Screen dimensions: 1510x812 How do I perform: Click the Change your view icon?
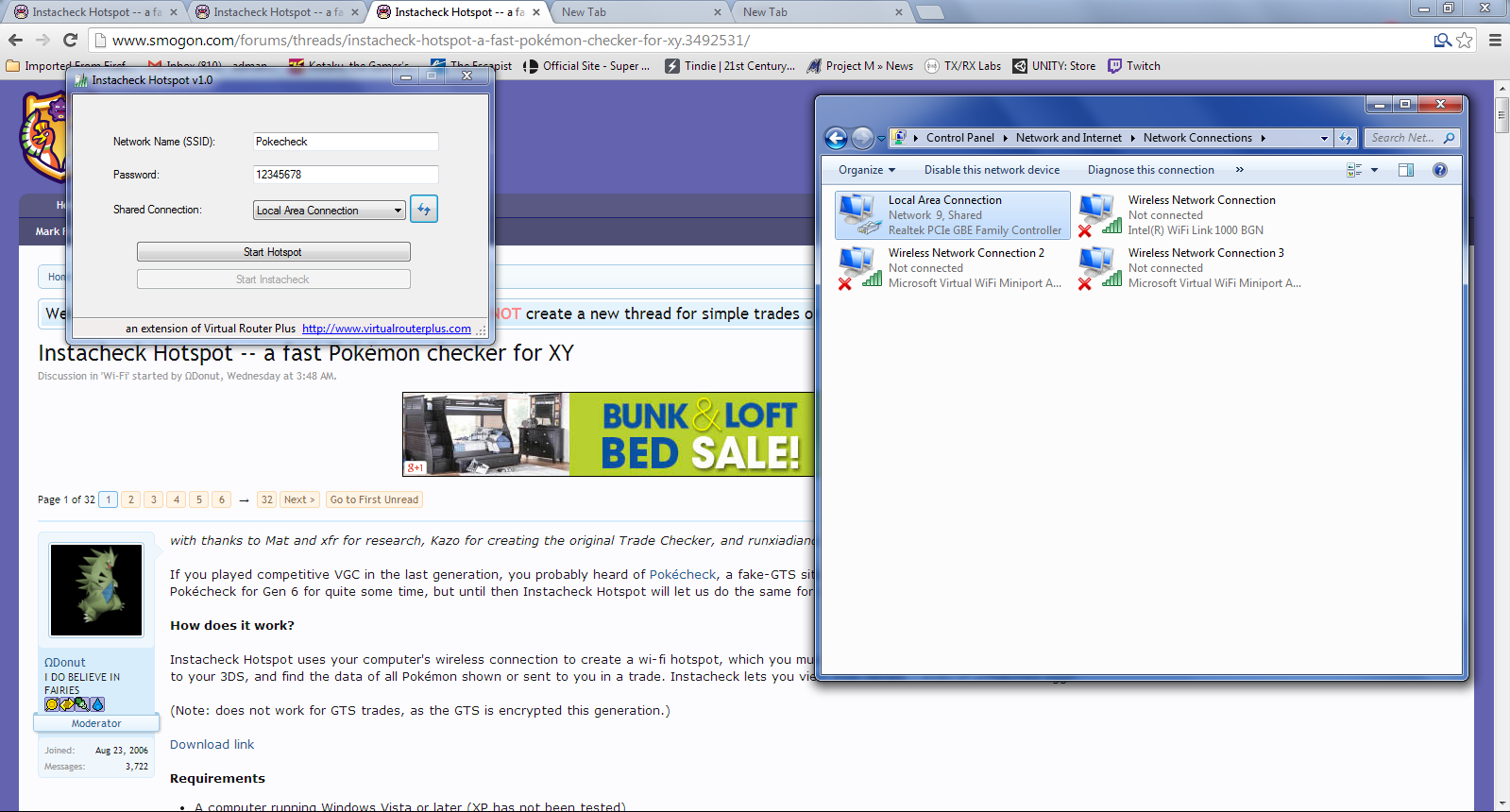click(1354, 170)
